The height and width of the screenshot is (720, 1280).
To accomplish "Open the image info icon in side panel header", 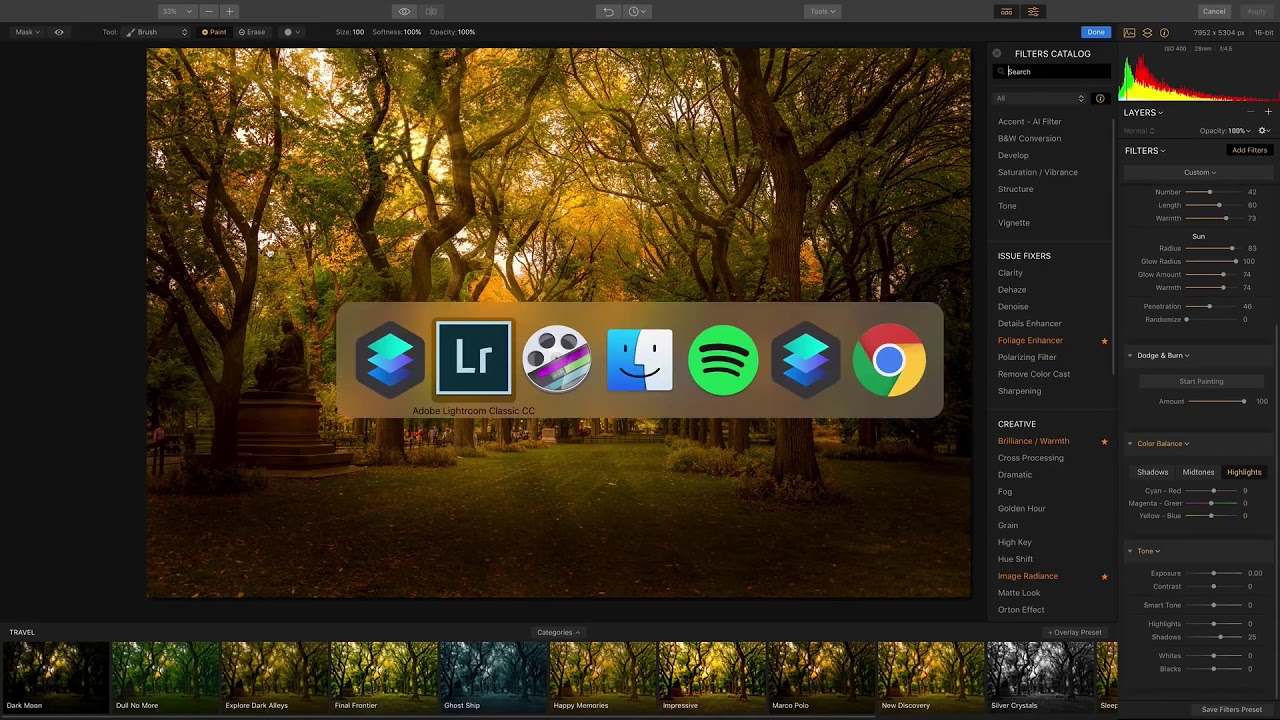I will click(x=1164, y=32).
